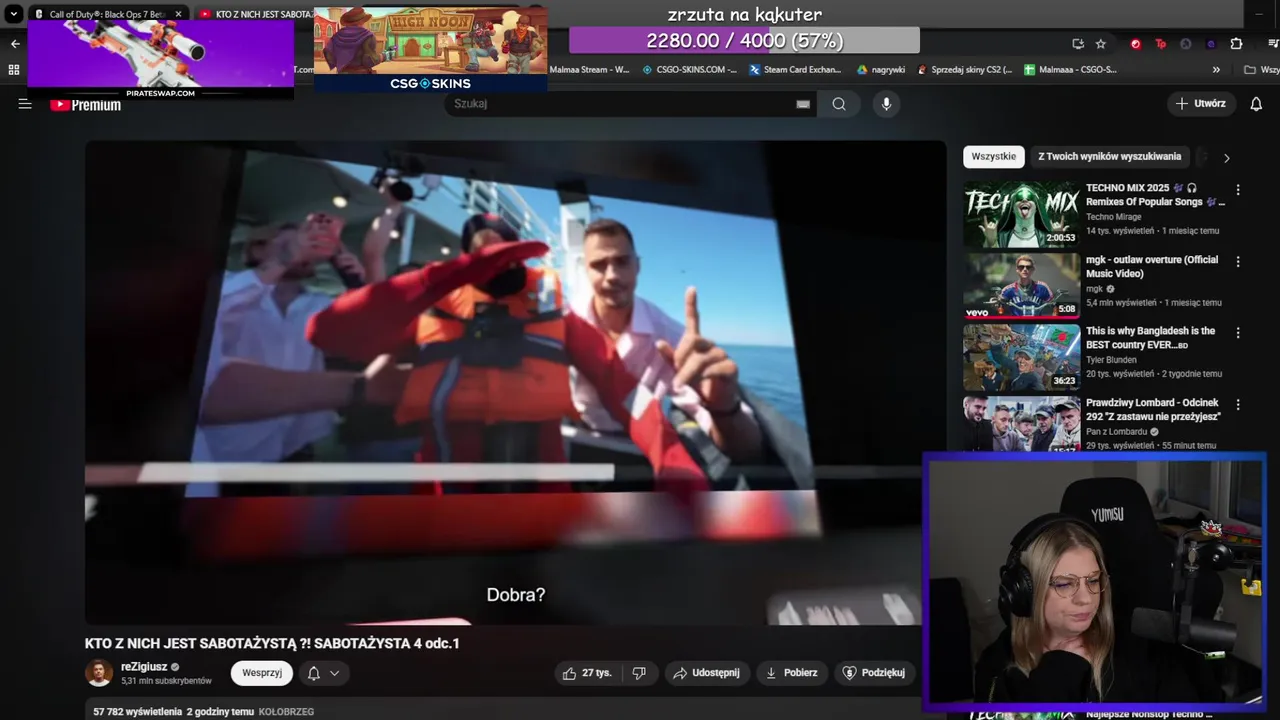The width and height of the screenshot is (1280, 720).
Task: Click the main video player to pause
Action: pyautogui.click(x=515, y=383)
